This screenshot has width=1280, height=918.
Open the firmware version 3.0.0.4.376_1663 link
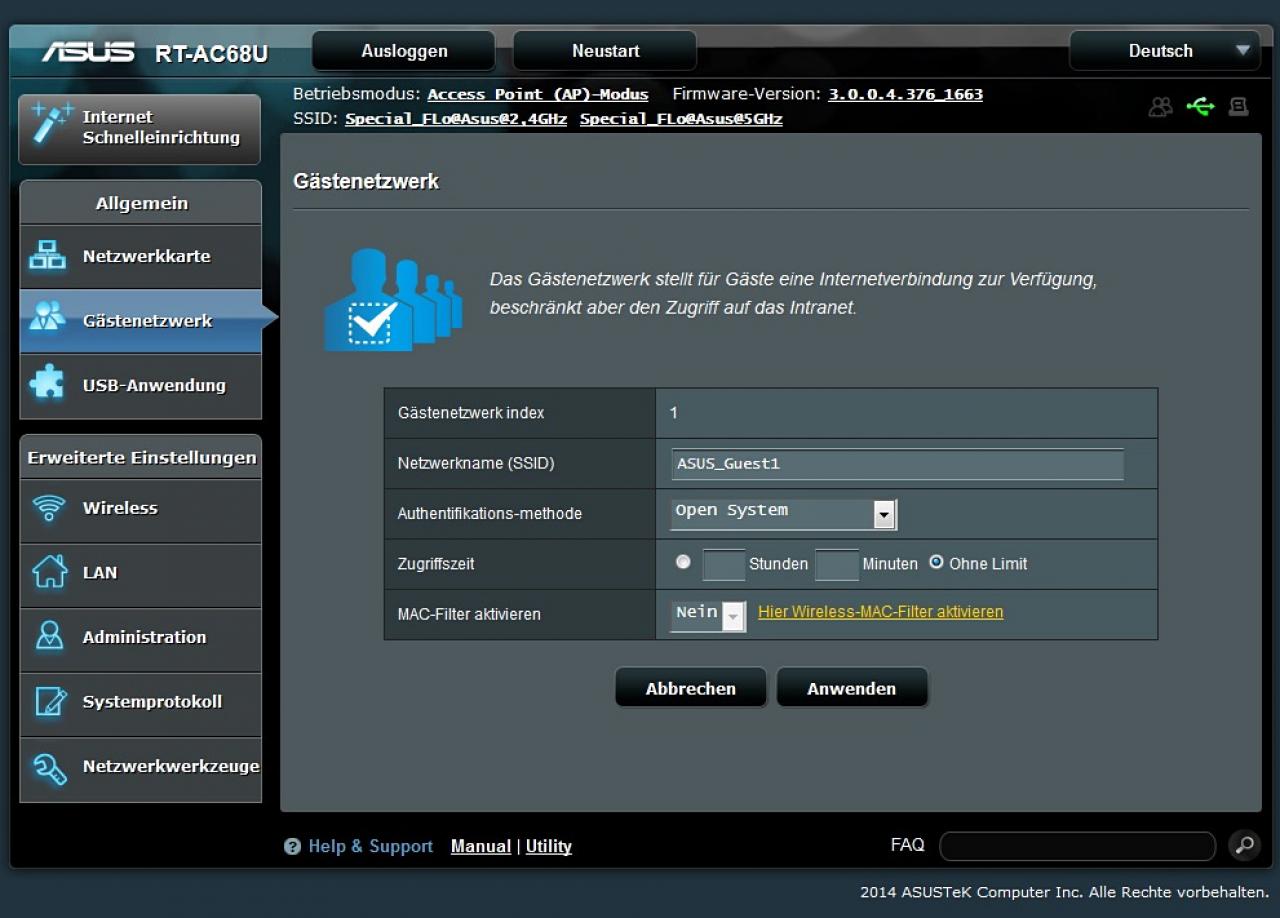906,94
